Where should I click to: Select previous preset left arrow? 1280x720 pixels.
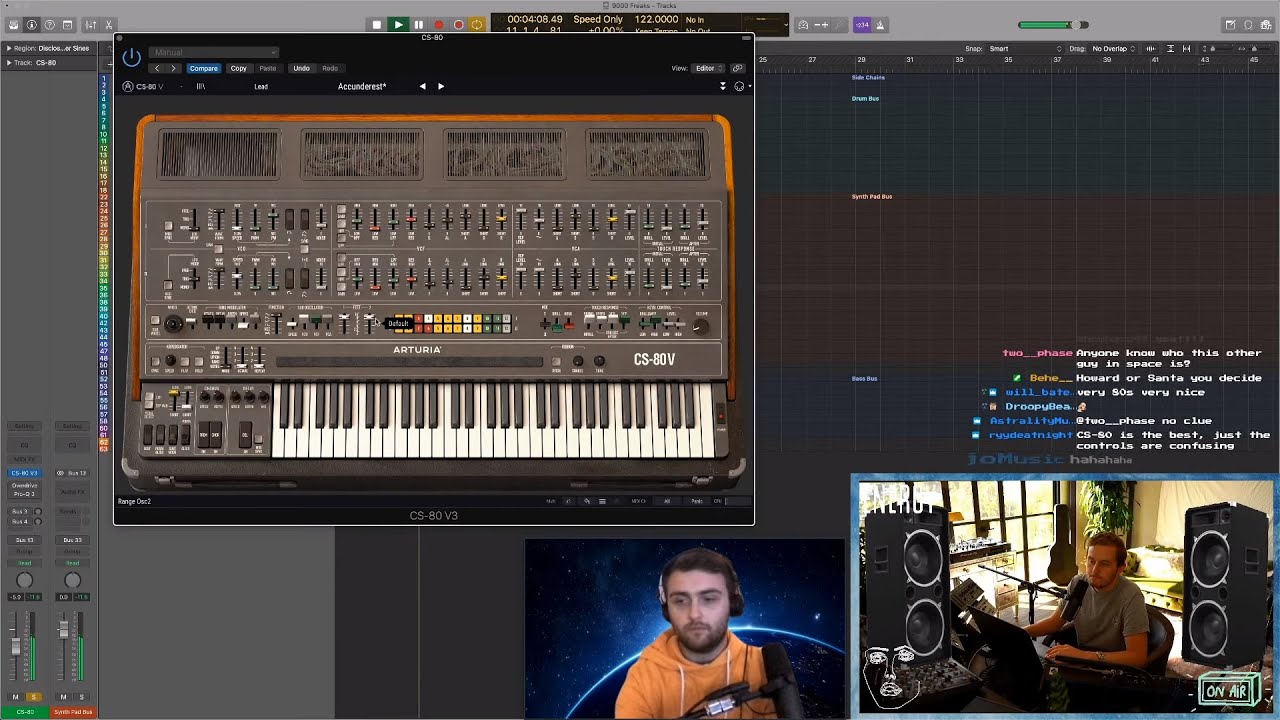(x=422, y=87)
